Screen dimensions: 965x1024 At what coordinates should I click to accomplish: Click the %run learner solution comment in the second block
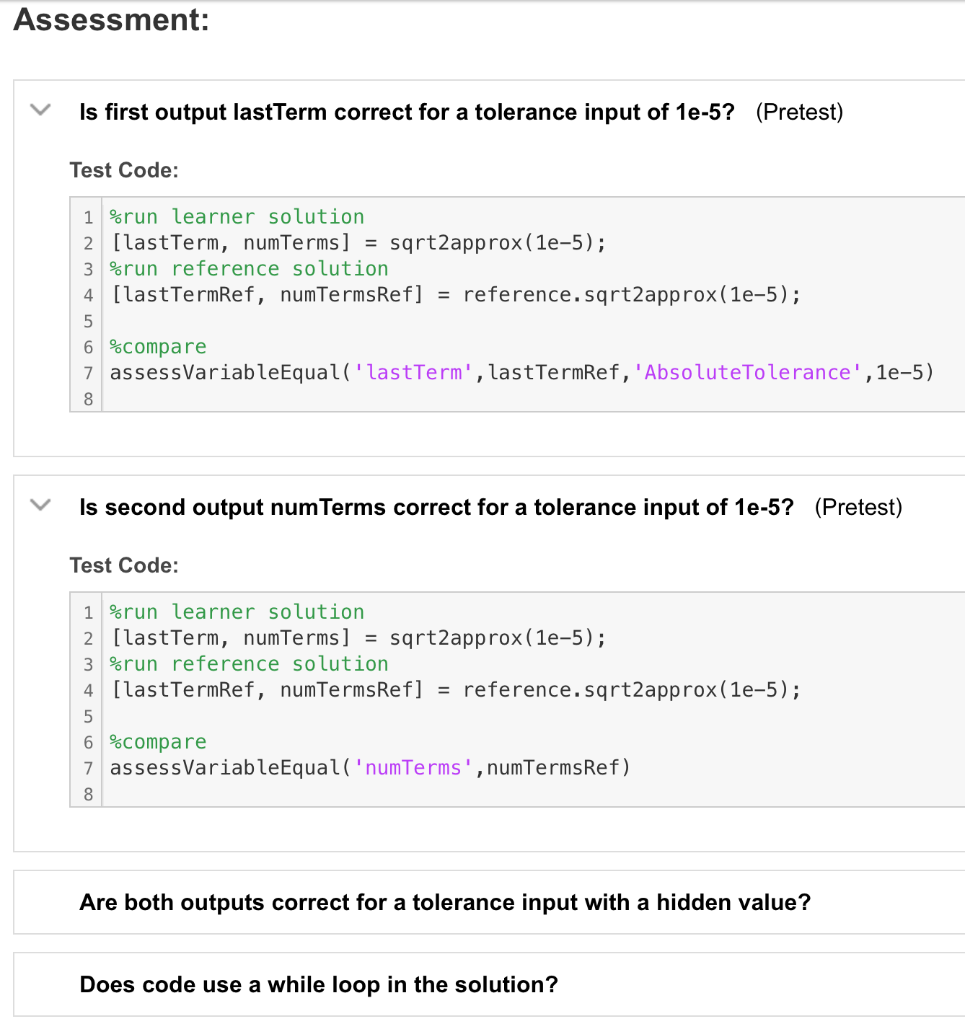237,612
